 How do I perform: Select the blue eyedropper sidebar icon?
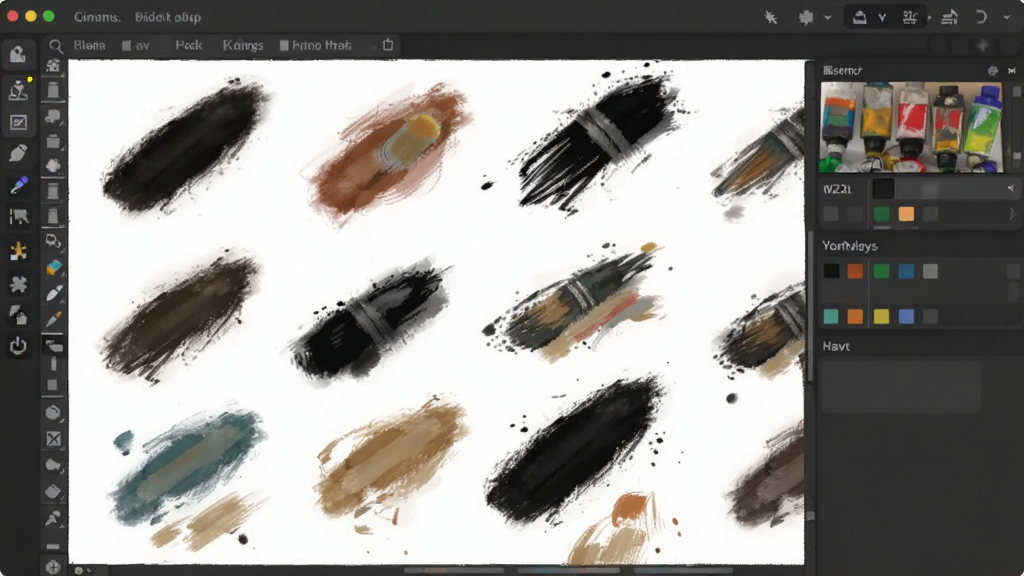(18, 185)
